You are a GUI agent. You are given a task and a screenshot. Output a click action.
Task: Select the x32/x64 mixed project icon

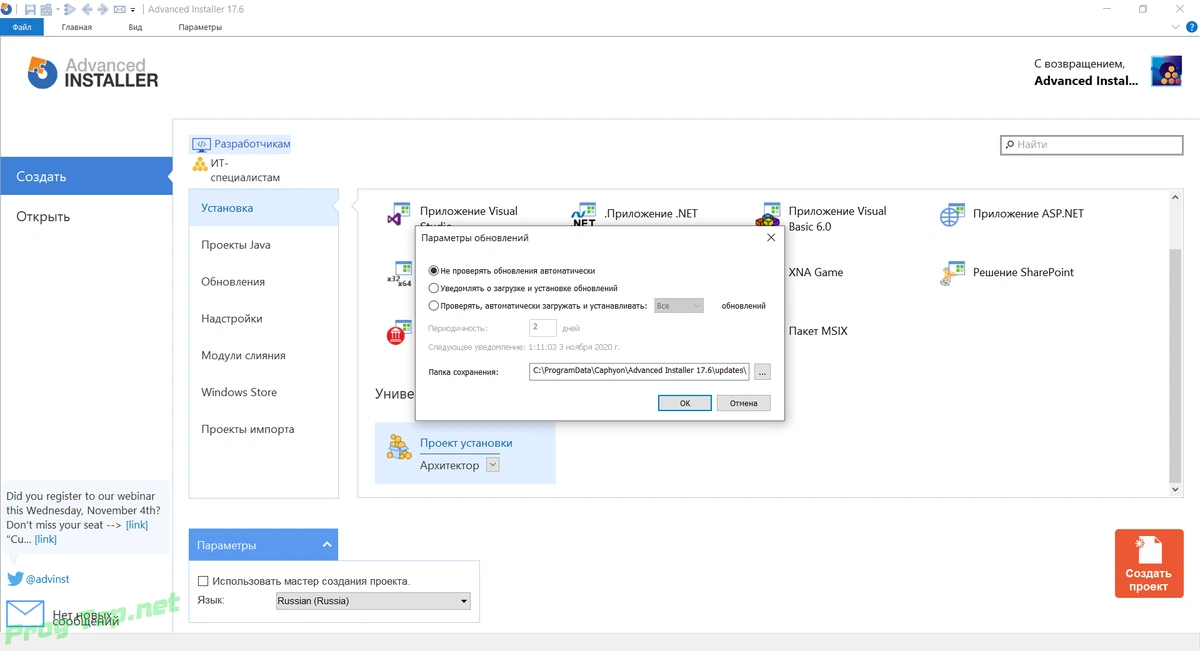(400, 273)
